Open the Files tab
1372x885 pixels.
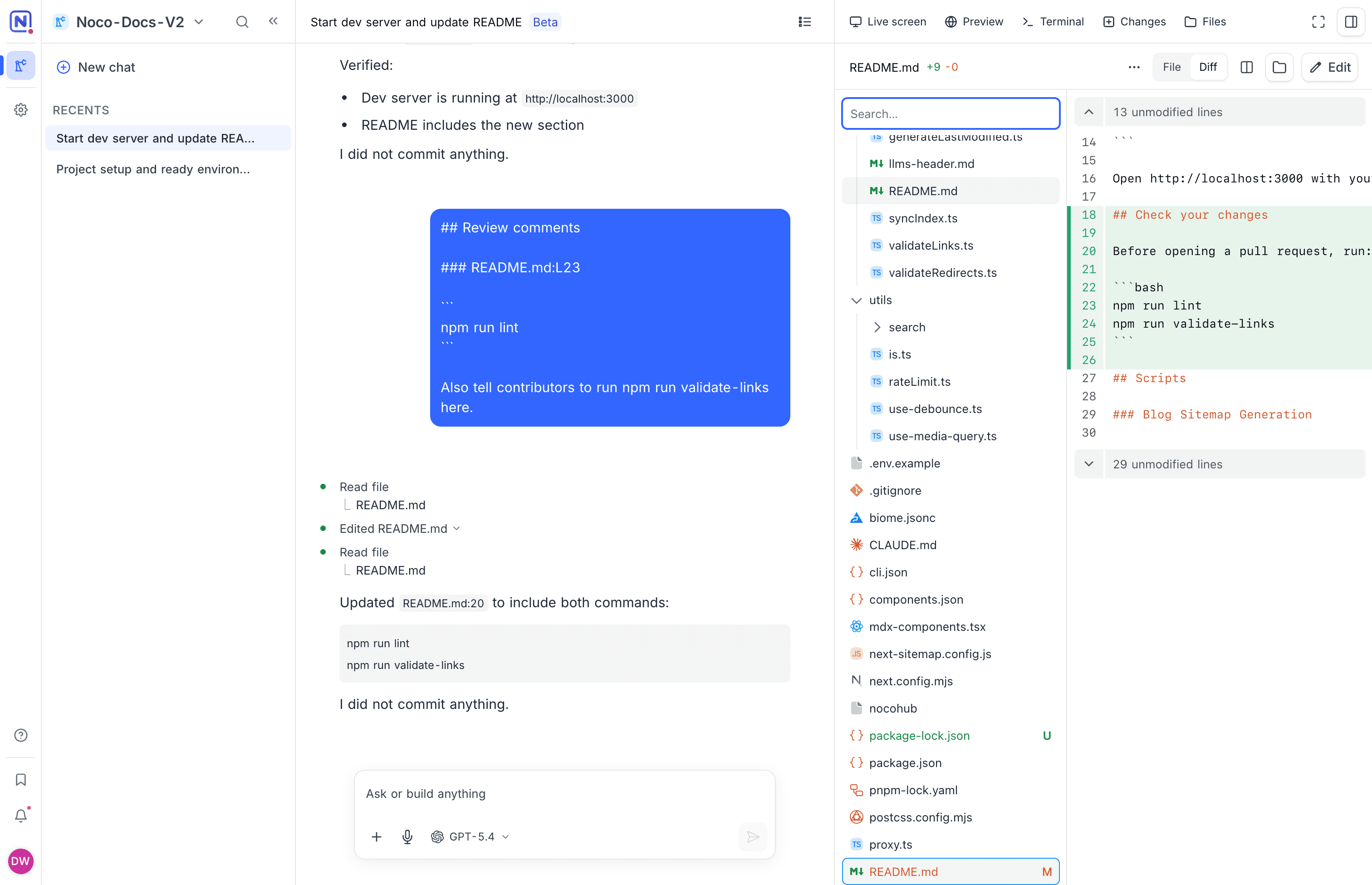tap(1205, 22)
